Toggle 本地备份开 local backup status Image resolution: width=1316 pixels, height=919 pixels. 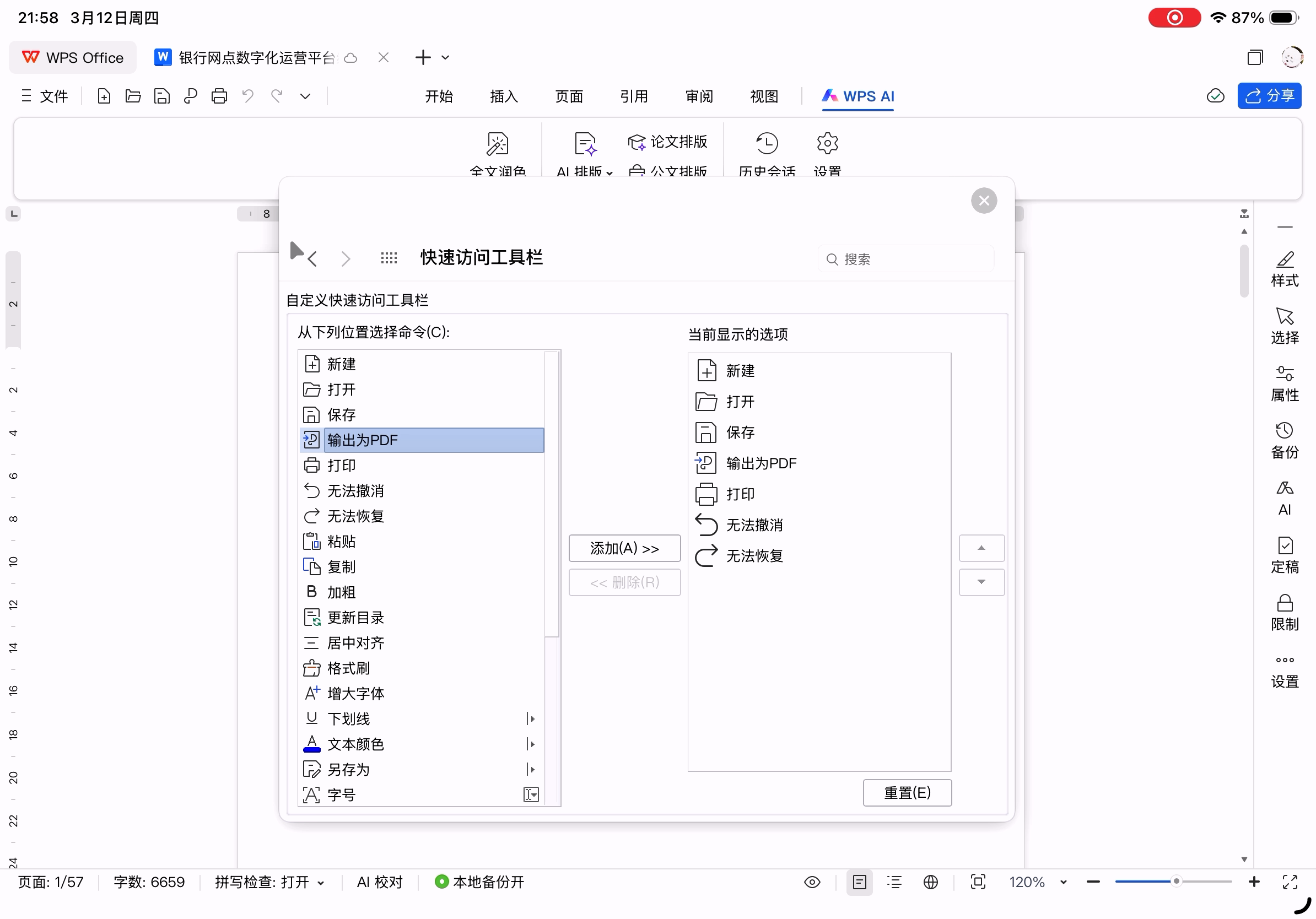tap(481, 882)
